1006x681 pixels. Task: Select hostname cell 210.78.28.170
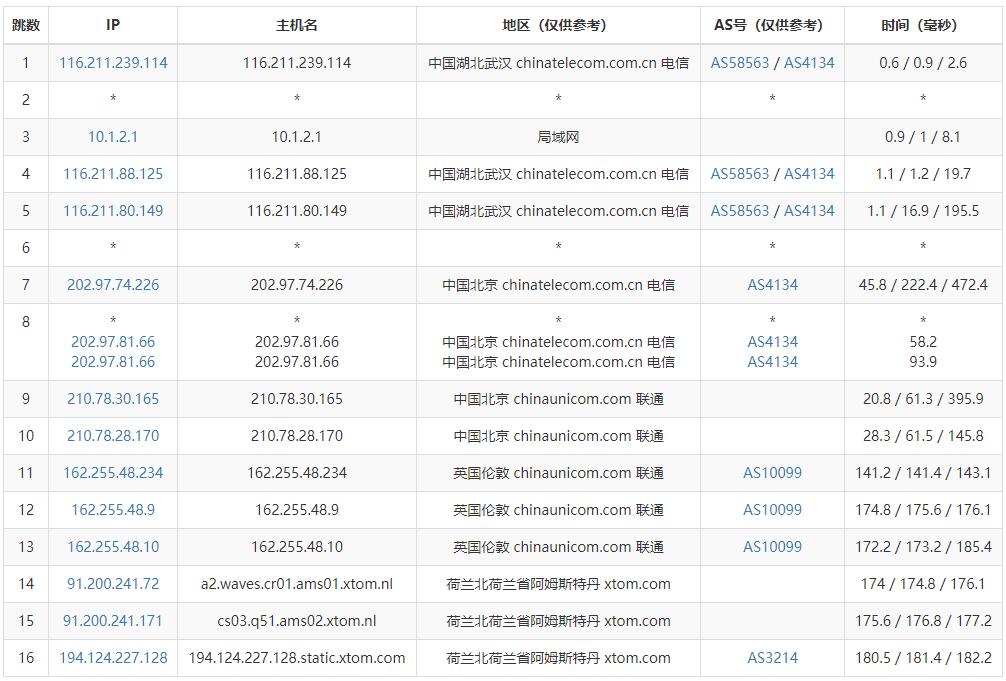click(x=296, y=436)
